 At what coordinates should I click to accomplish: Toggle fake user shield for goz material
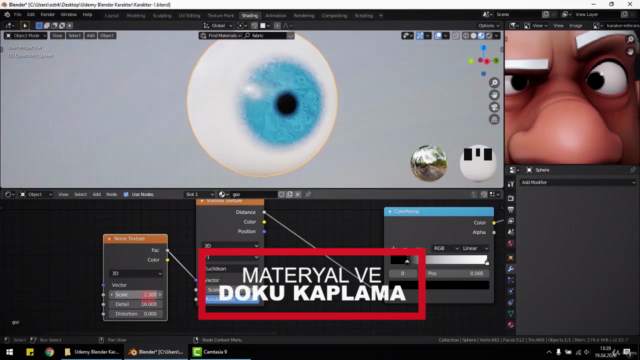click(x=282, y=194)
